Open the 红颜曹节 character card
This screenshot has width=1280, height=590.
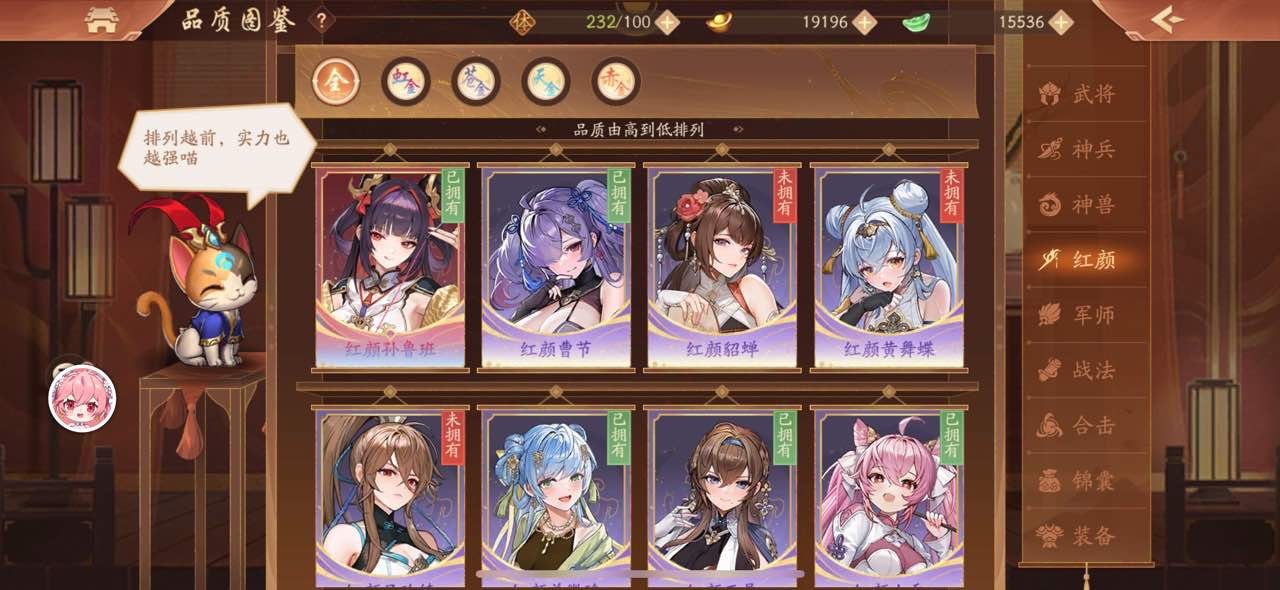tap(556, 267)
